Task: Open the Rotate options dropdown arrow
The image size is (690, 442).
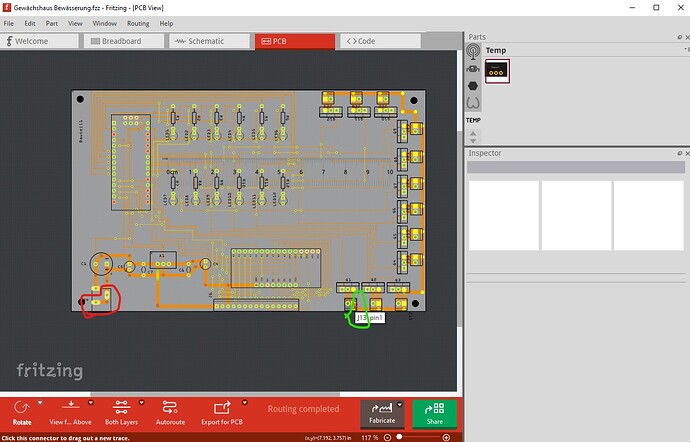Action: [40, 402]
